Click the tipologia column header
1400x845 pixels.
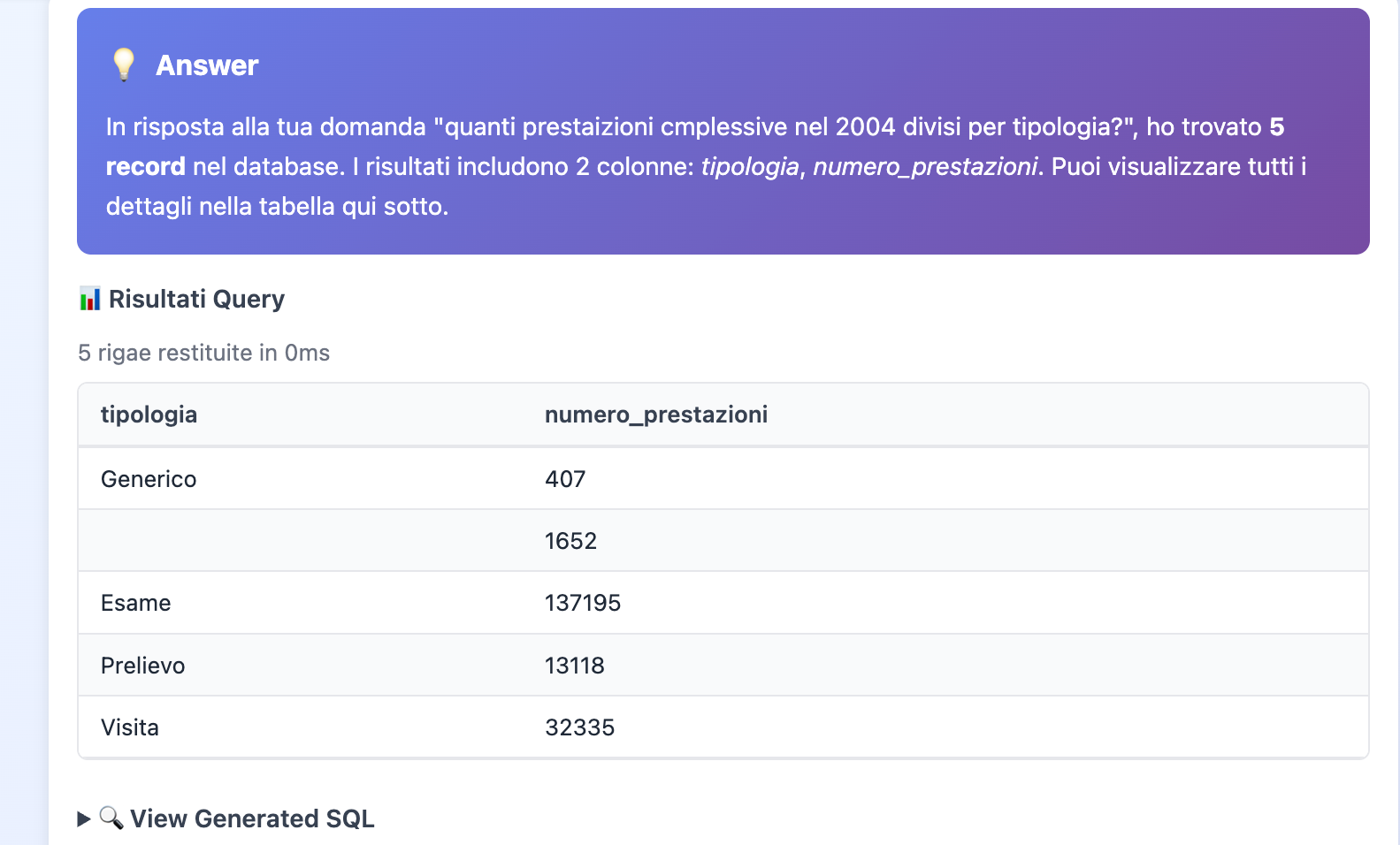[x=149, y=415]
